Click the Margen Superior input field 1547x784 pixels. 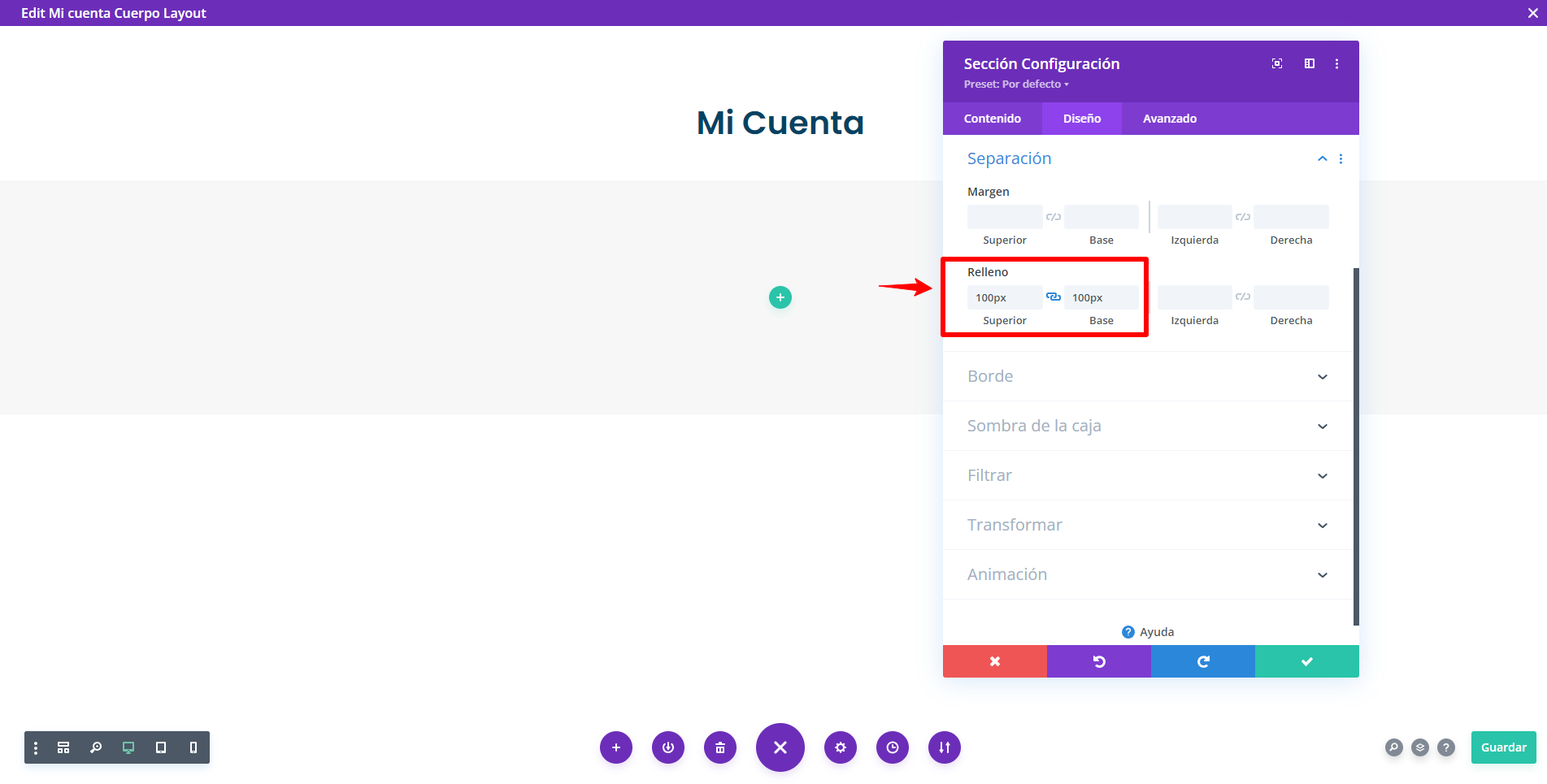point(1005,217)
